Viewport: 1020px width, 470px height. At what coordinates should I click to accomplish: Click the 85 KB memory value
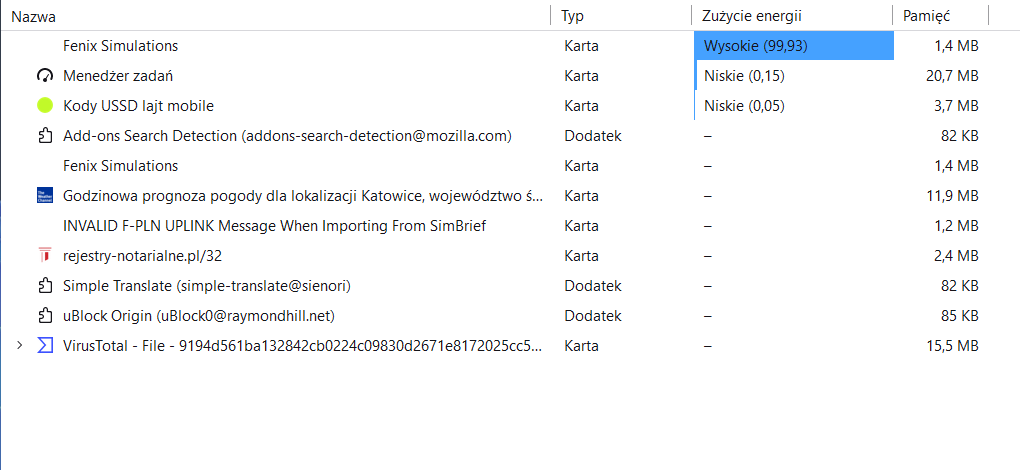[x=960, y=316]
